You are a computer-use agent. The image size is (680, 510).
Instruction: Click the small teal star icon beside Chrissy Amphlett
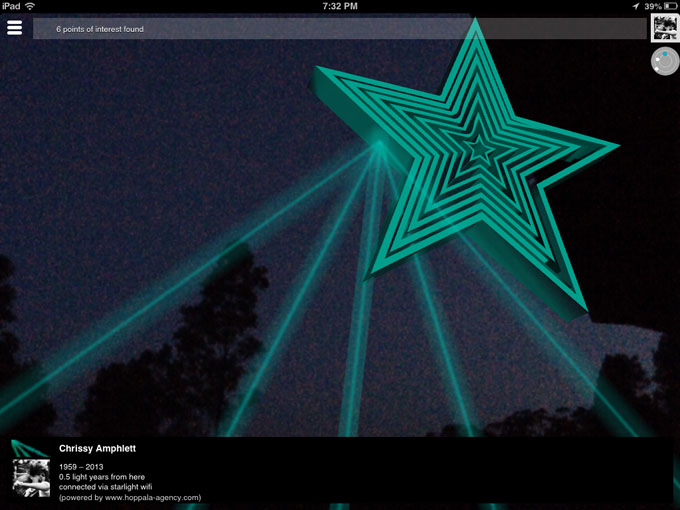[x=29, y=449]
